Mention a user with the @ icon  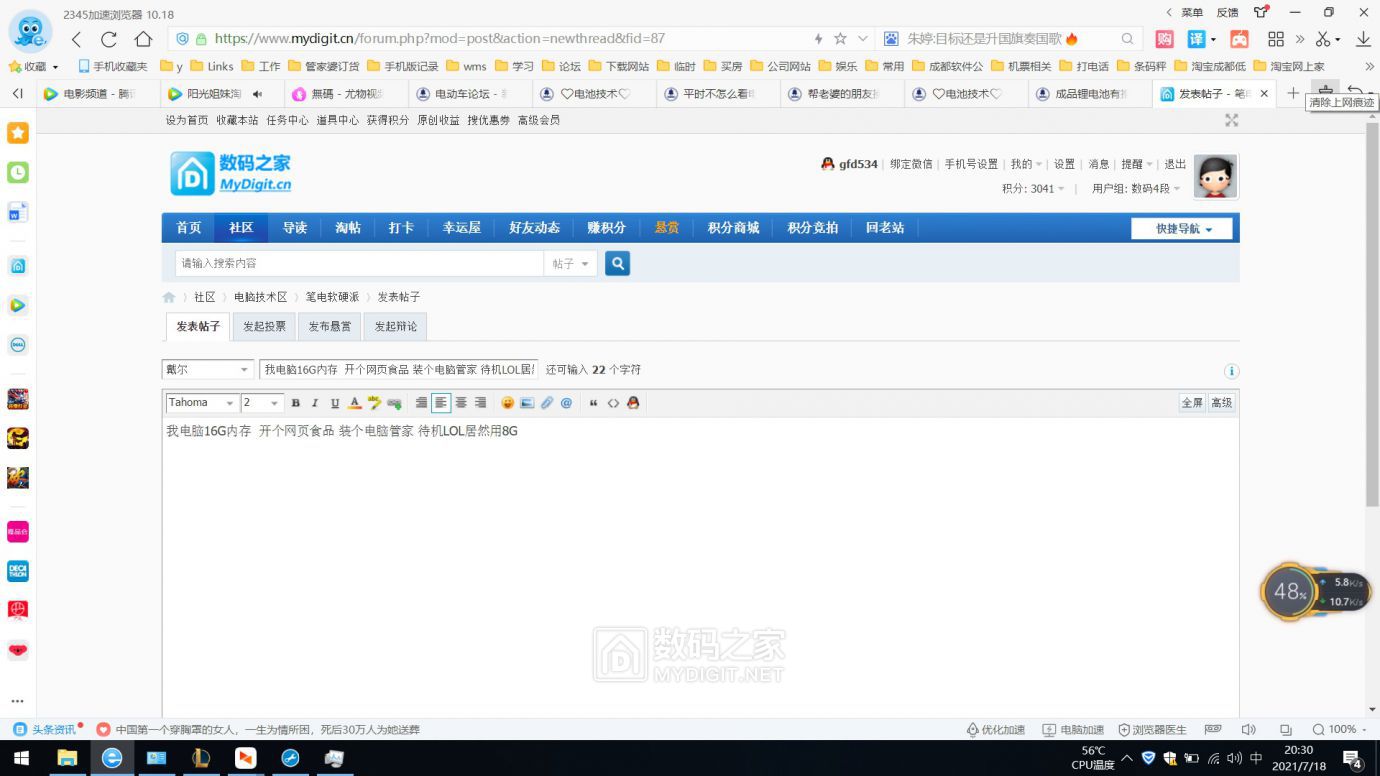(566, 403)
